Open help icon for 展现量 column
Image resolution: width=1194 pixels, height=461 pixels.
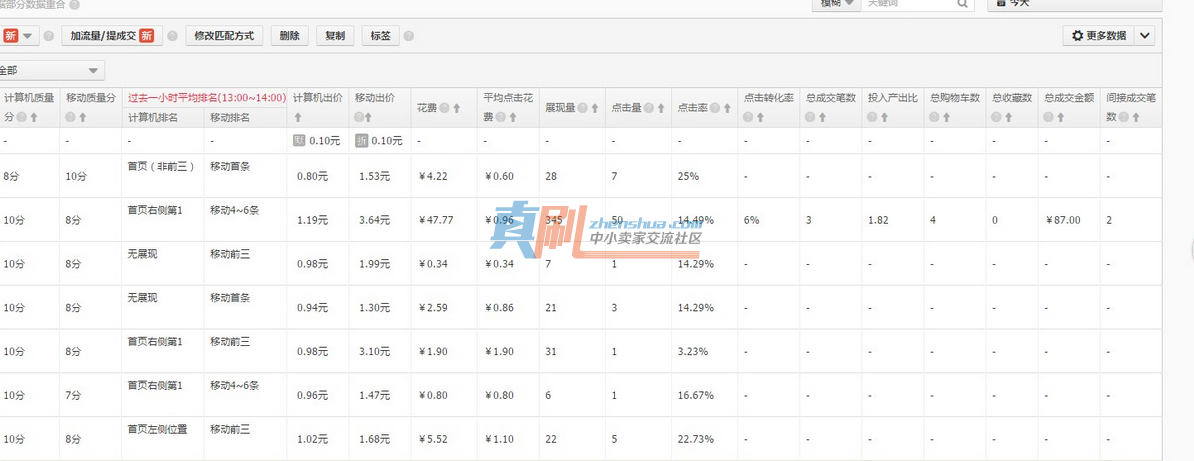583,108
